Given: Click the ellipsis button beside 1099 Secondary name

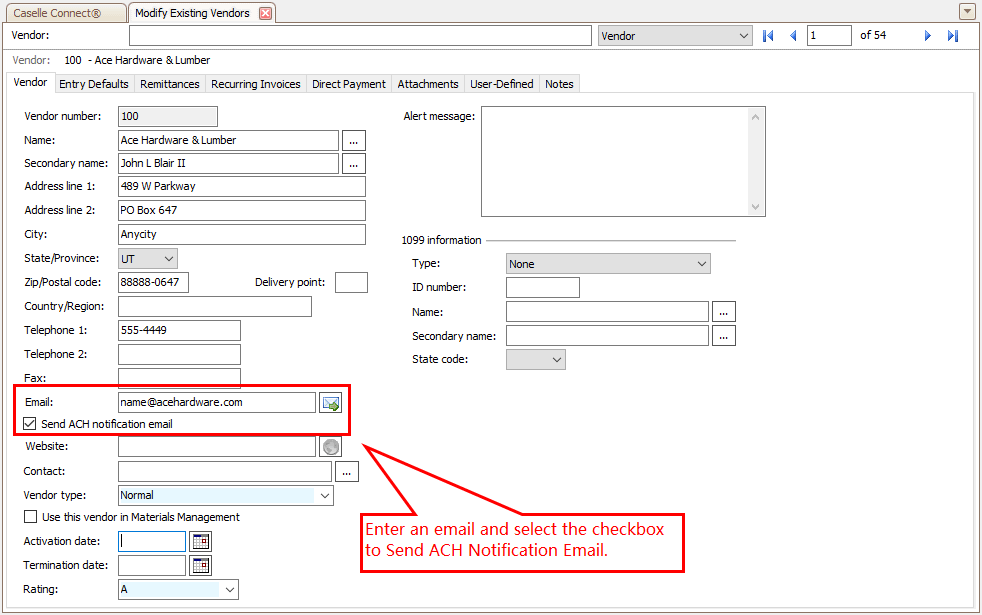Looking at the screenshot, I should 724,336.
